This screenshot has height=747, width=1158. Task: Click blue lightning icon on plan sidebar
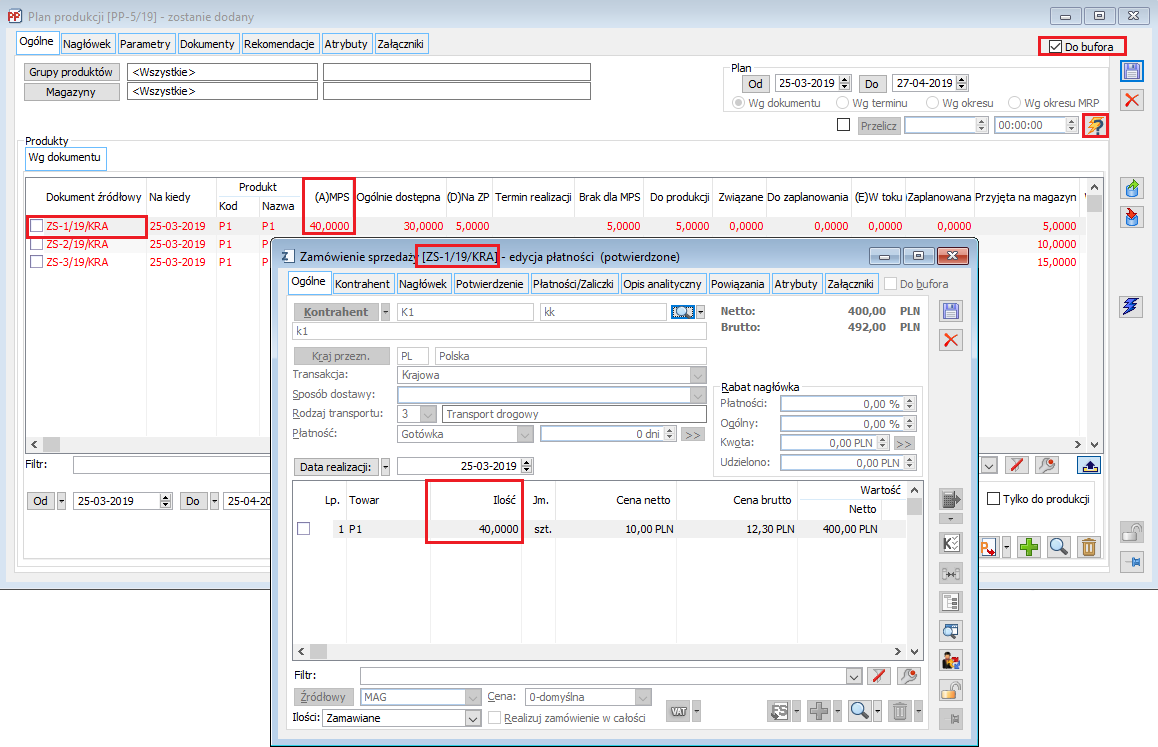(x=1131, y=306)
